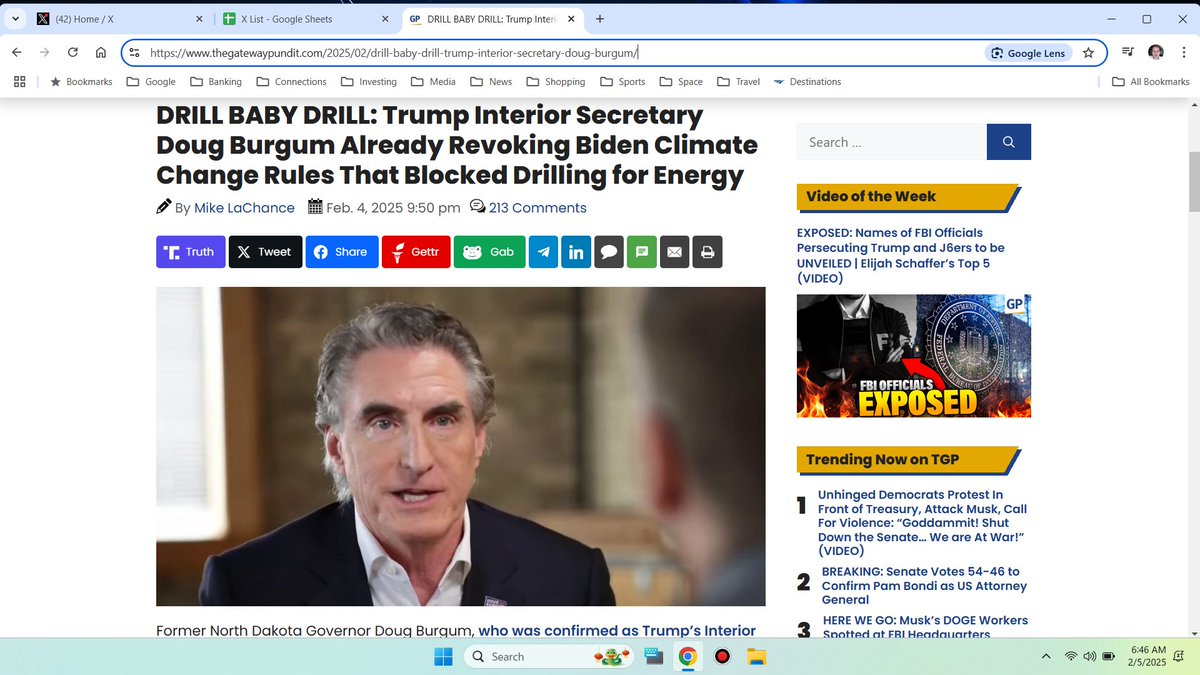Open Musk's DOGE Workers trending article
This screenshot has height=675, width=1200.
925,627
